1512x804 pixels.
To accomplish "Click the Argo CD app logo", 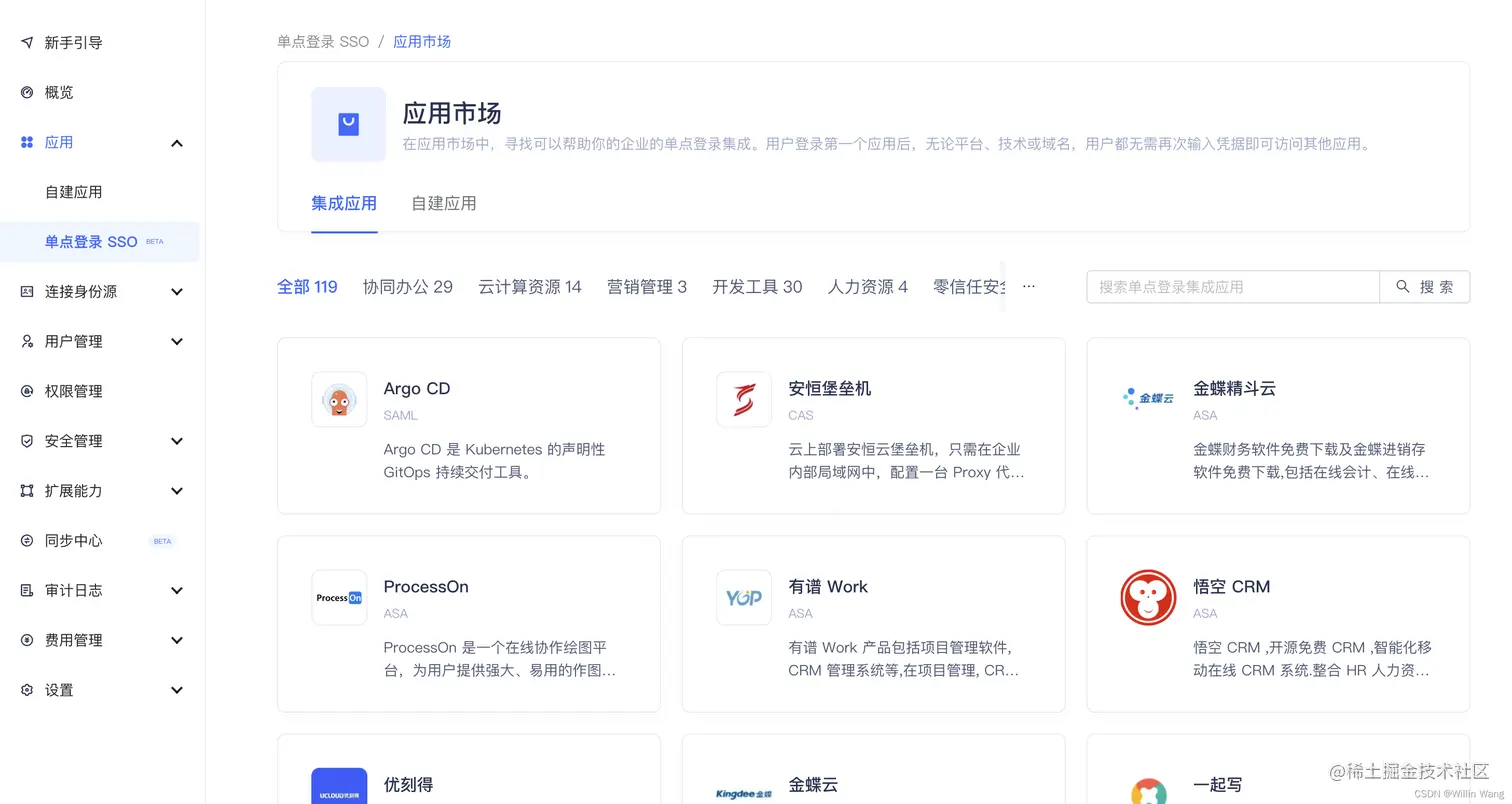I will pos(339,399).
